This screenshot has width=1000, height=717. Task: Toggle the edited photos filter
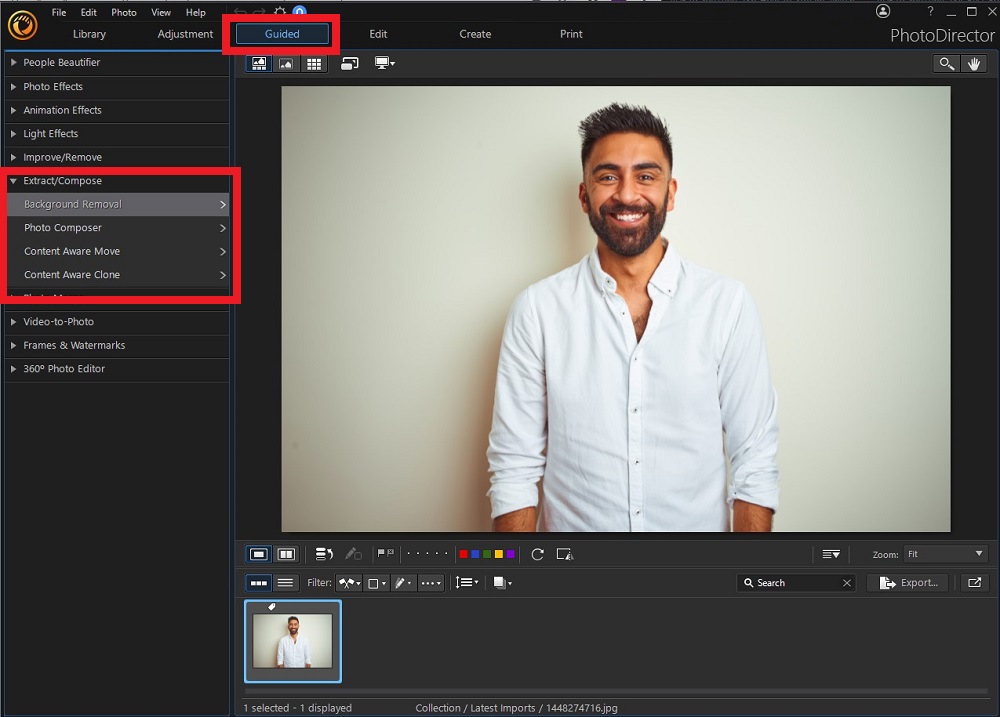click(404, 583)
